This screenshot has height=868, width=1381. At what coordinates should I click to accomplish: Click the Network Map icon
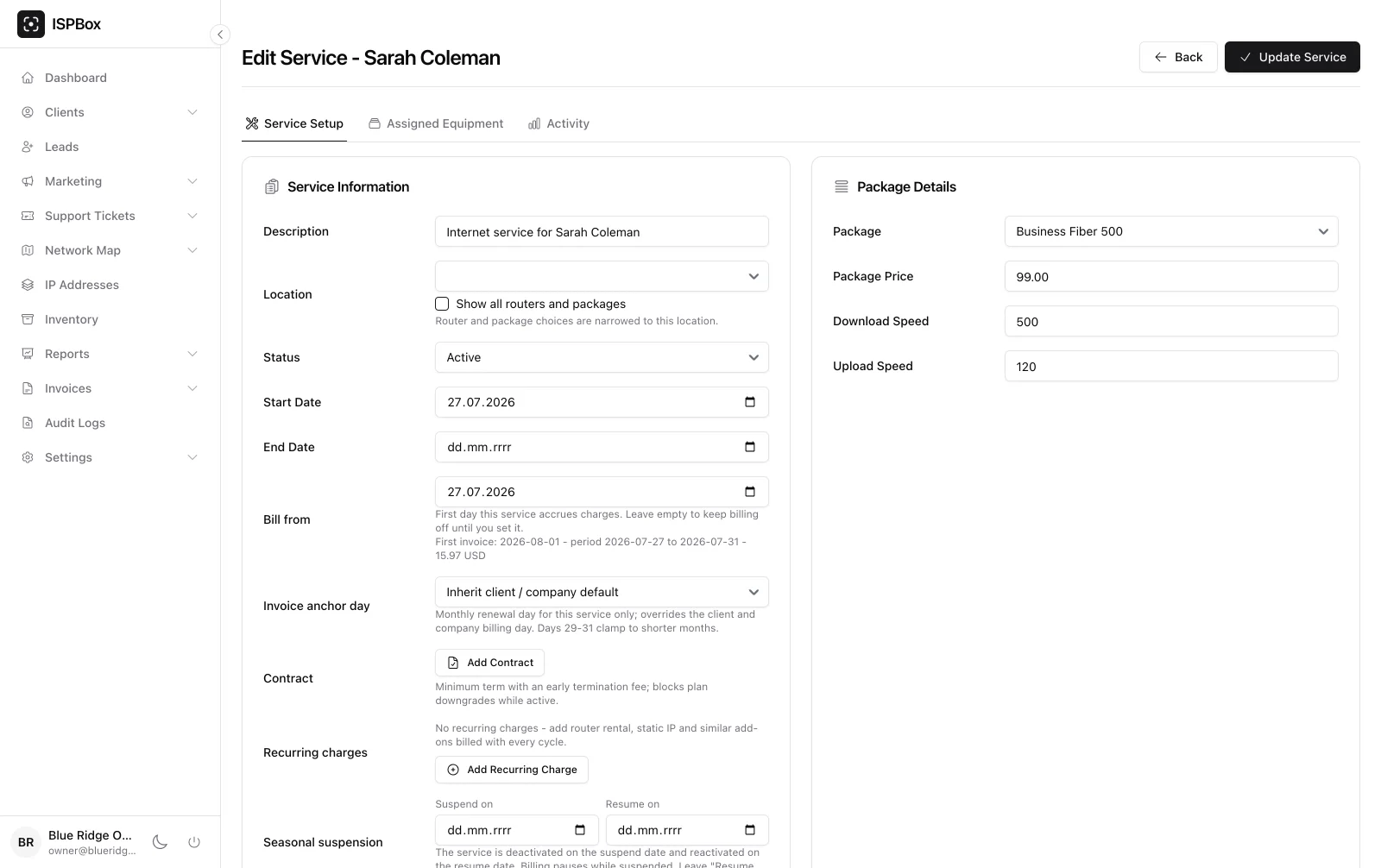tap(28, 250)
